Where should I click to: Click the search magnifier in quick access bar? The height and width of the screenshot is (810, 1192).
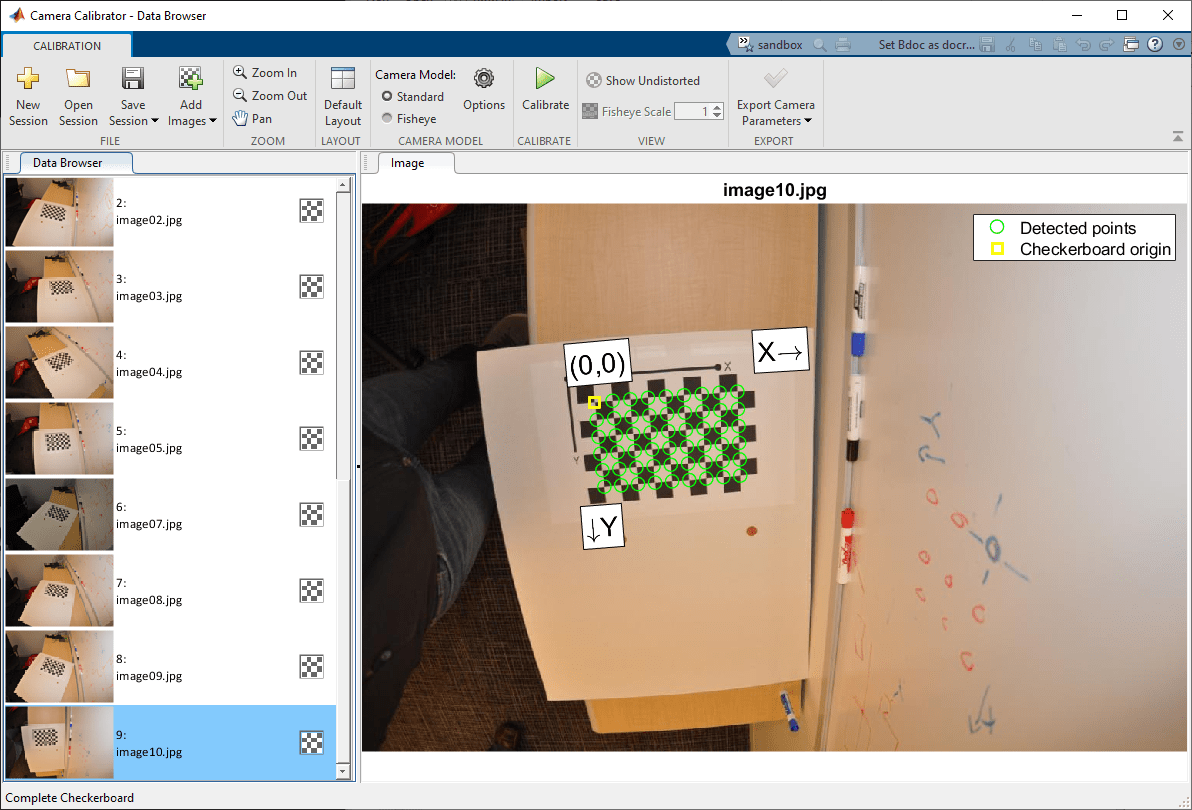820,45
